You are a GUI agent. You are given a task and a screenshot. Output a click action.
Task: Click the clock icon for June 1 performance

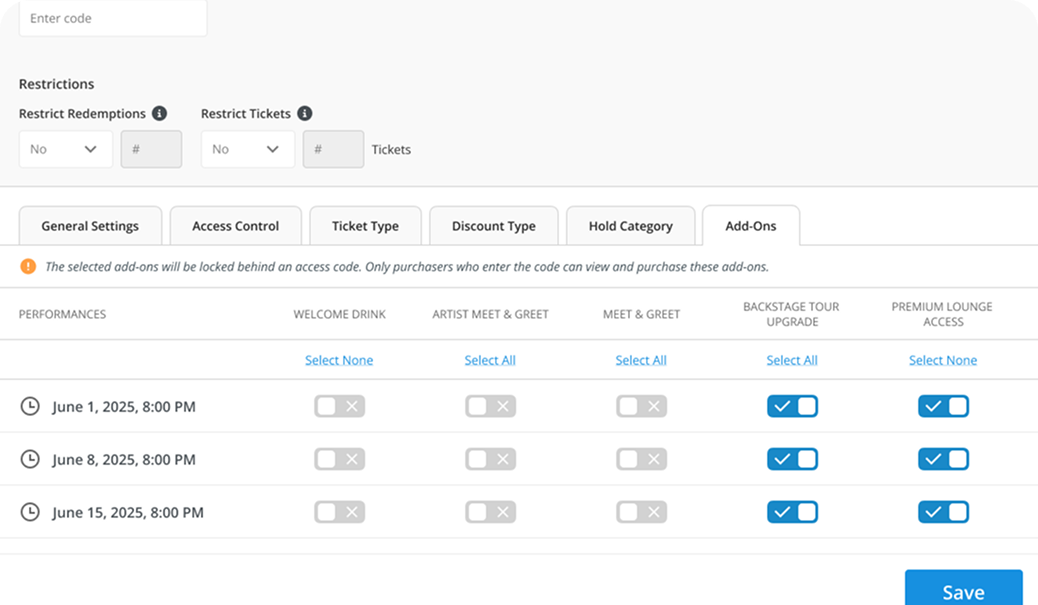(x=31, y=406)
